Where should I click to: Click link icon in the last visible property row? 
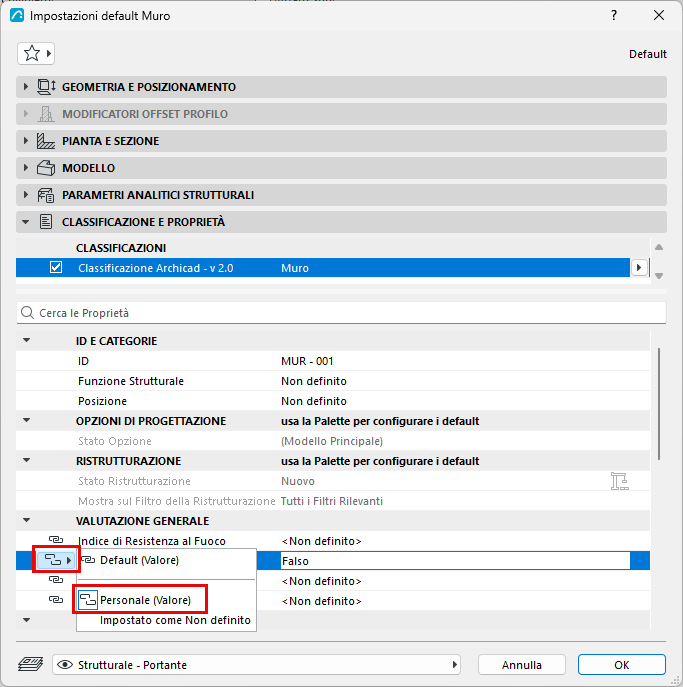[56, 600]
